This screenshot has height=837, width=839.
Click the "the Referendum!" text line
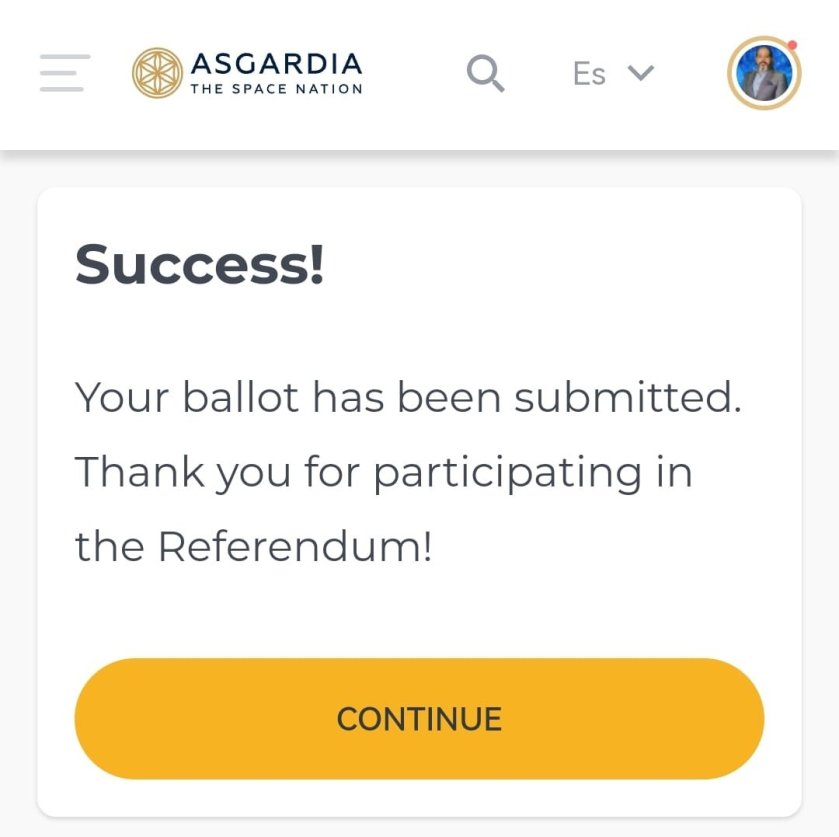pos(253,546)
